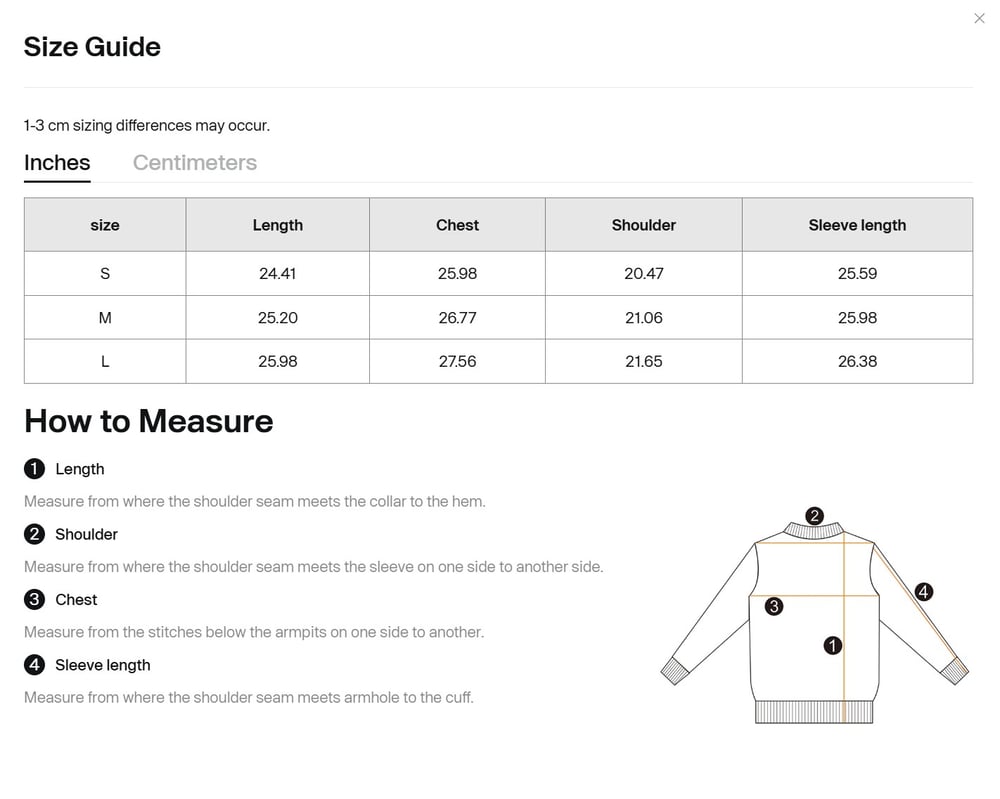Click the Chest column header
Image resolution: width=1000 pixels, height=799 pixels.
click(457, 225)
